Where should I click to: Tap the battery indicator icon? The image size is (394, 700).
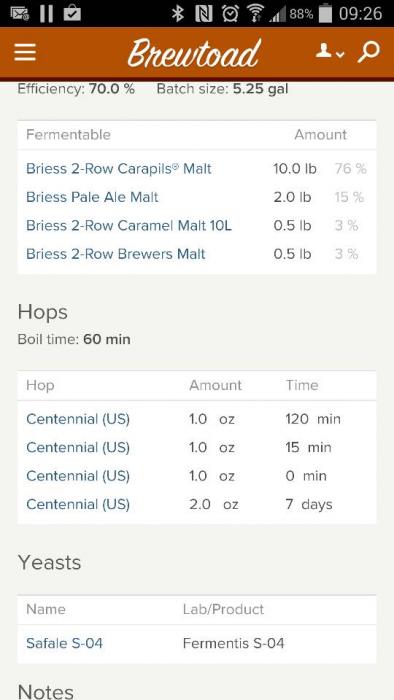[326, 13]
